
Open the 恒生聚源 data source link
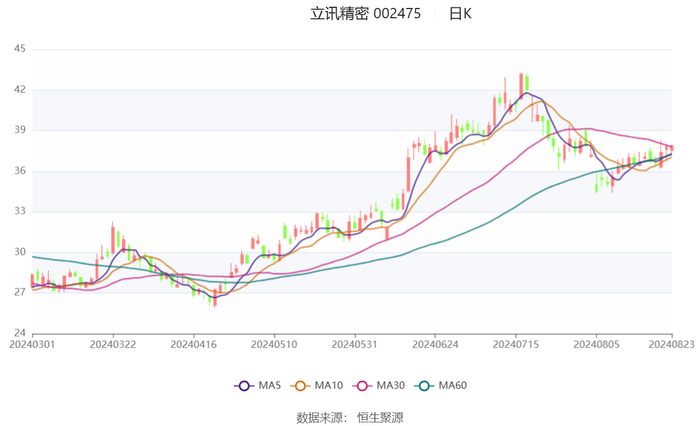coord(380,418)
